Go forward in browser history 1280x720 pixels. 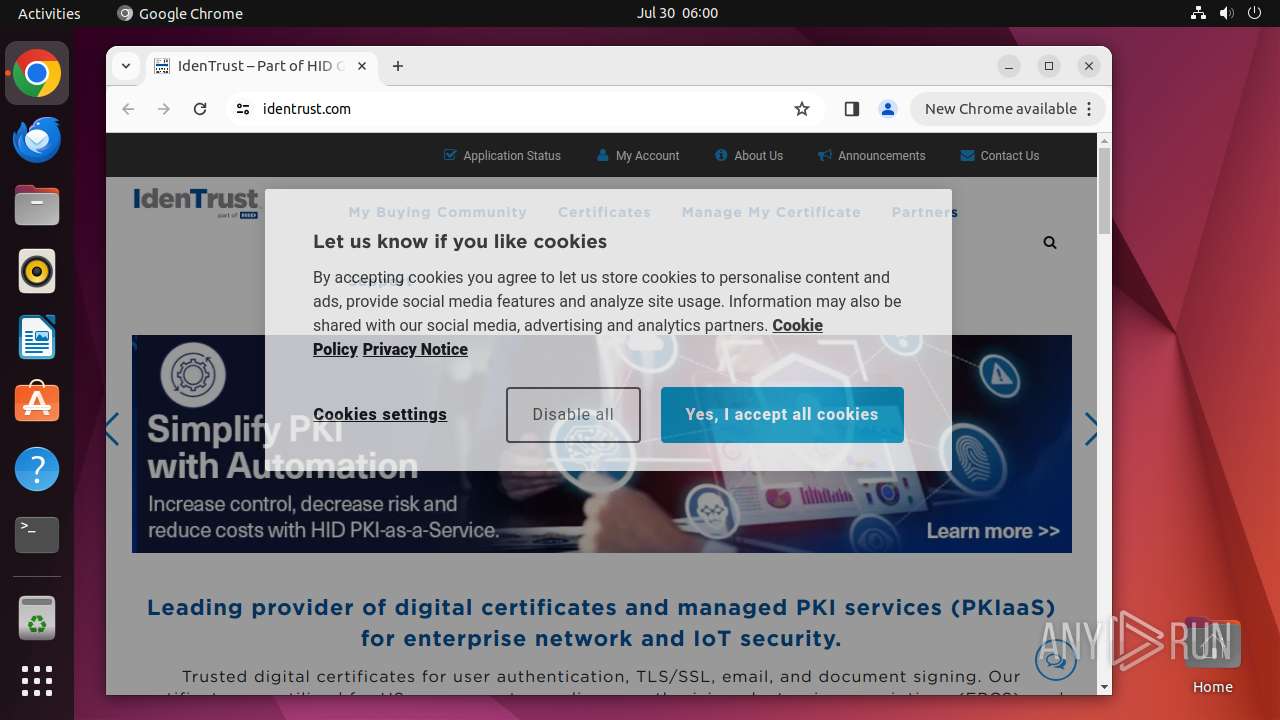(164, 109)
